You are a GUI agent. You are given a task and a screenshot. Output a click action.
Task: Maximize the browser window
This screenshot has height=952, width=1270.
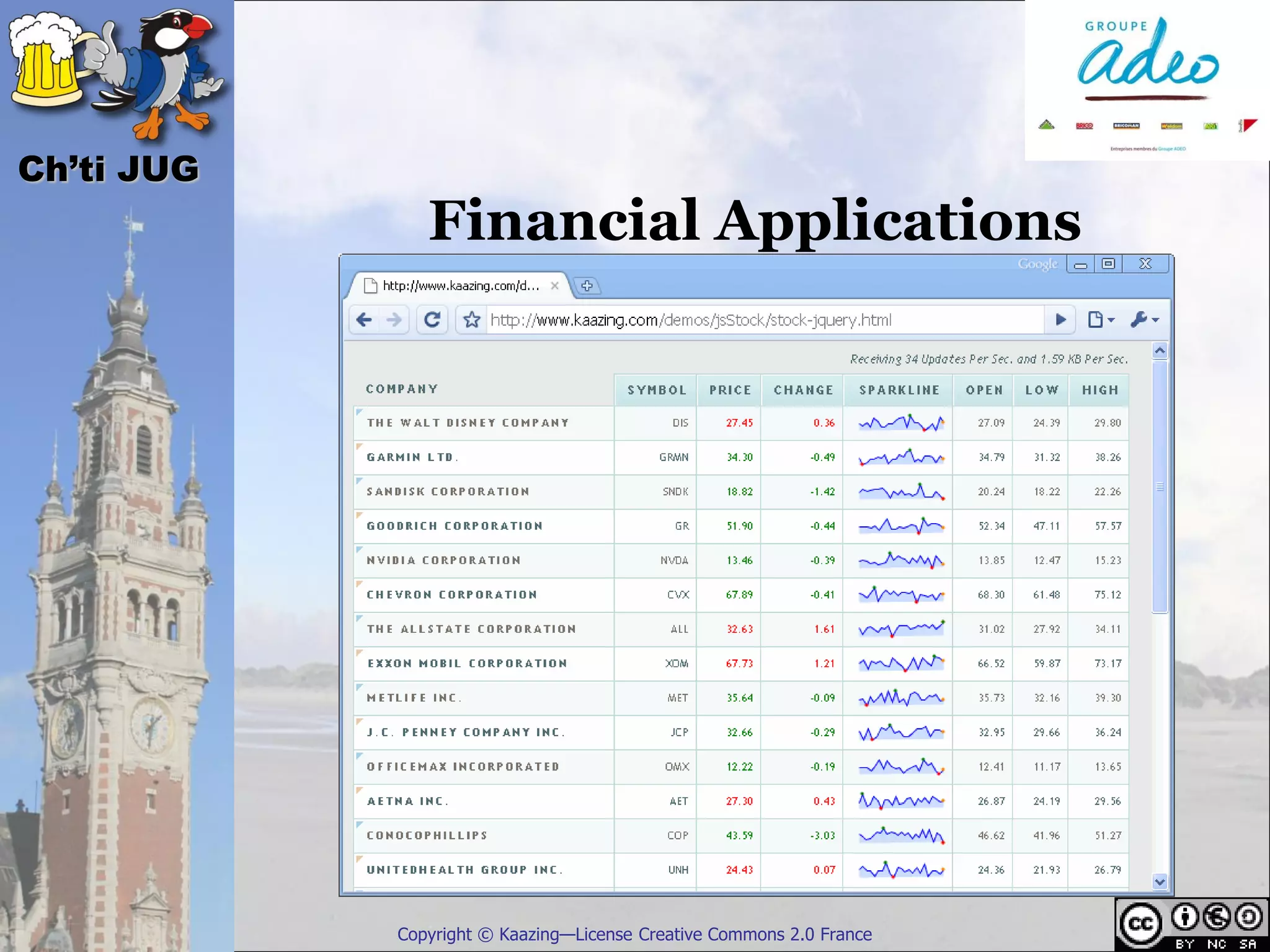(1108, 264)
